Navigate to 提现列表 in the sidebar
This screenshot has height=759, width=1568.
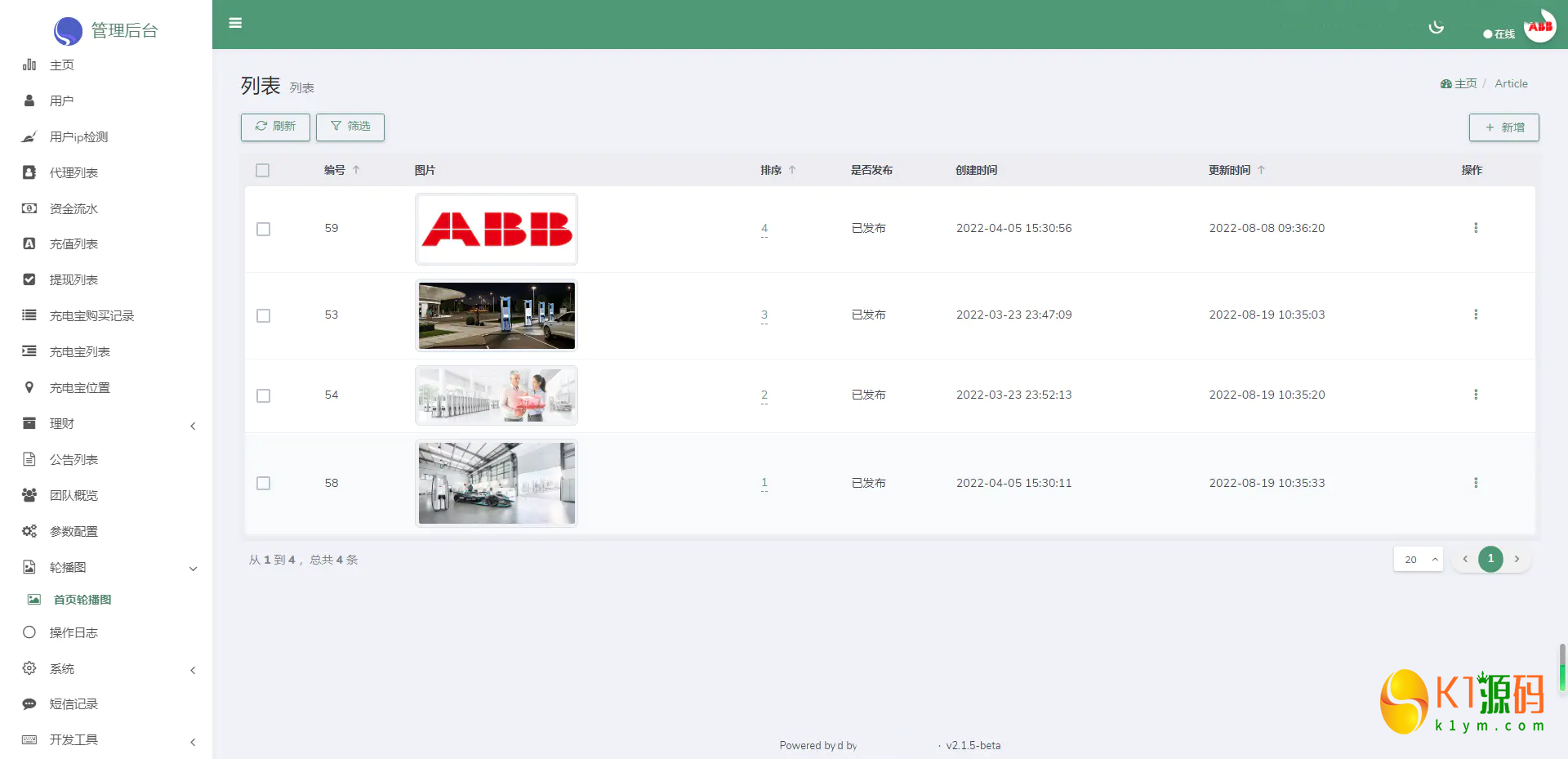(73, 280)
